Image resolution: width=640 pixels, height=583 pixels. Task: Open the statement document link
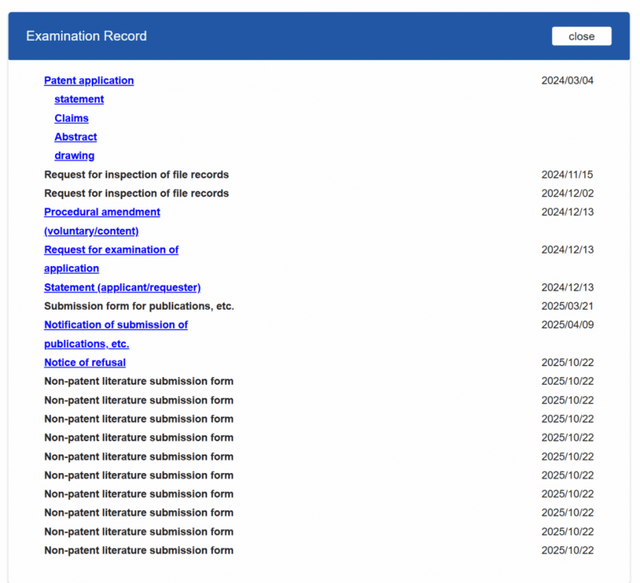pyautogui.click(x=79, y=99)
